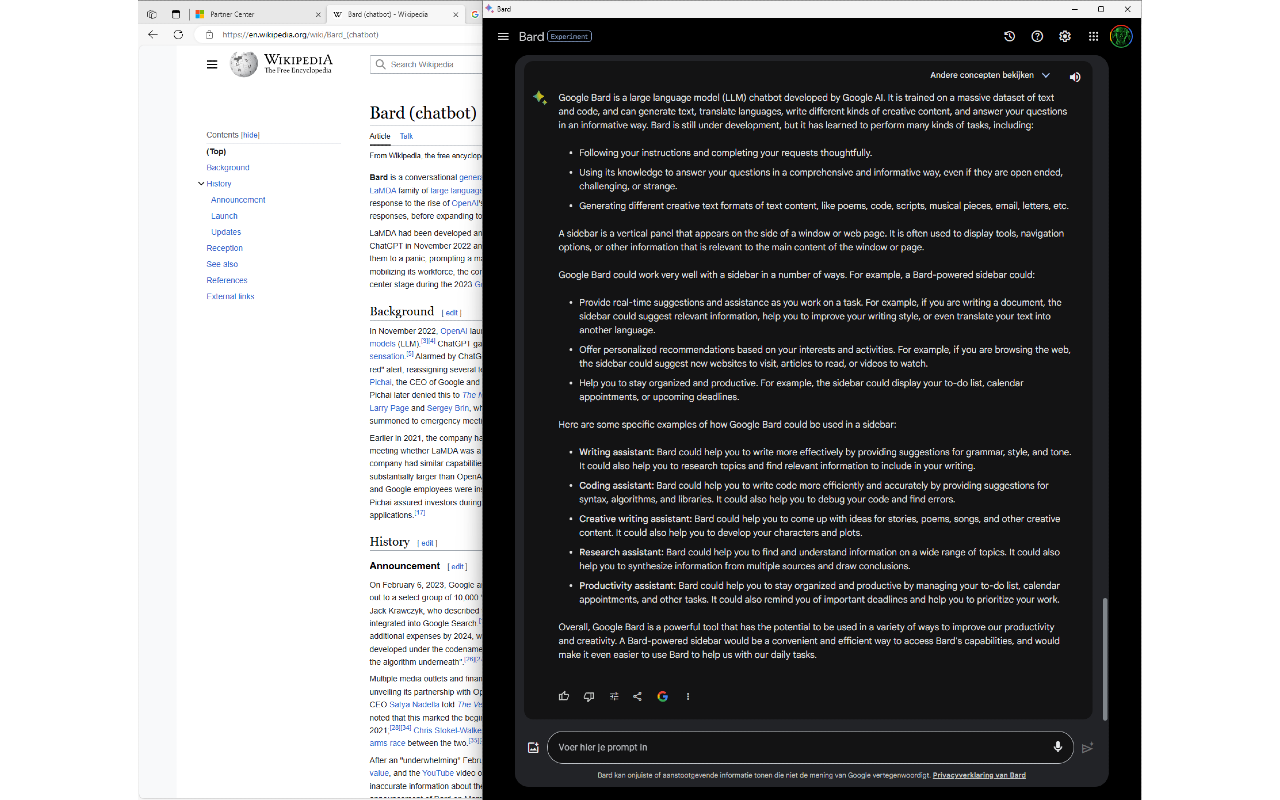This screenshot has width=1280, height=800.
Task: Click the Wikipedia globe logo
Action: coord(244,64)
